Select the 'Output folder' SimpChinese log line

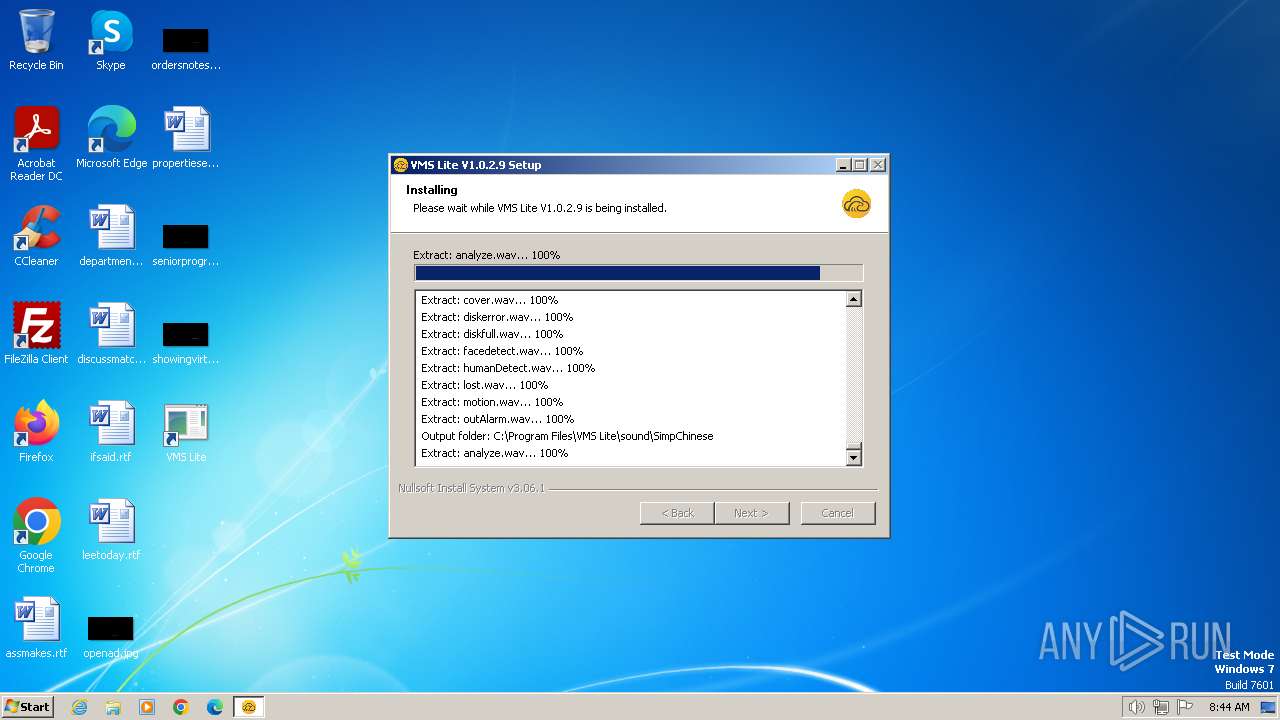pos(567,436)
